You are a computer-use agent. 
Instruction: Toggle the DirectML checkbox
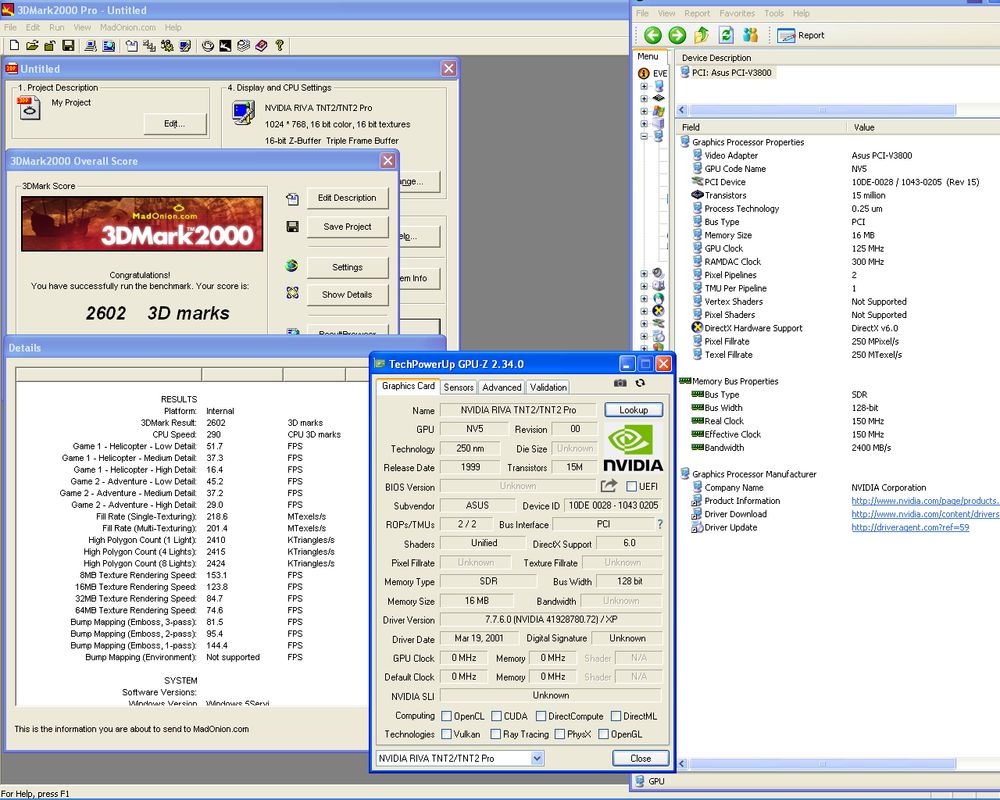(616, 716)
